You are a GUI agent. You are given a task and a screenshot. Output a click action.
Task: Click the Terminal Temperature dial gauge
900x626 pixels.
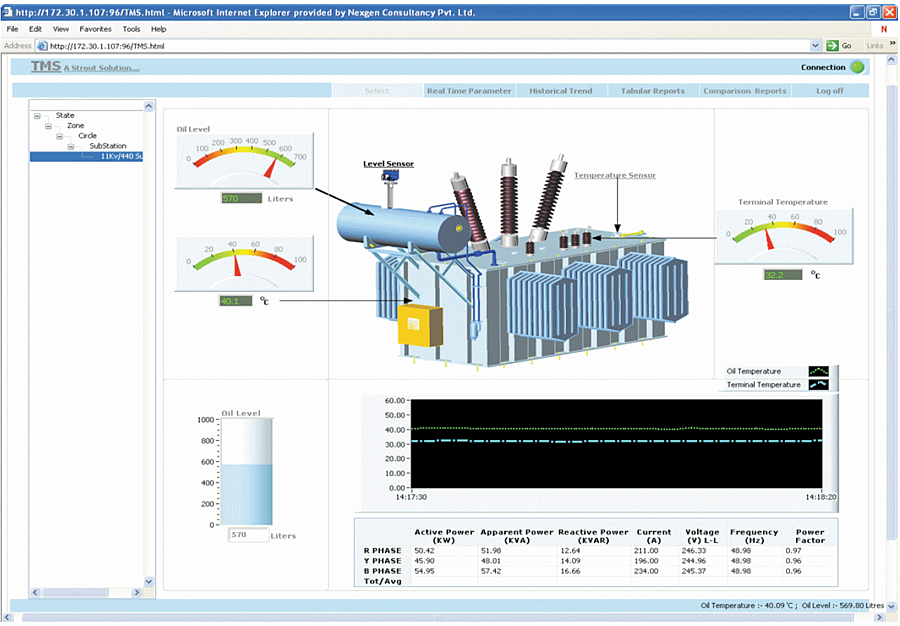pos(785,235)
